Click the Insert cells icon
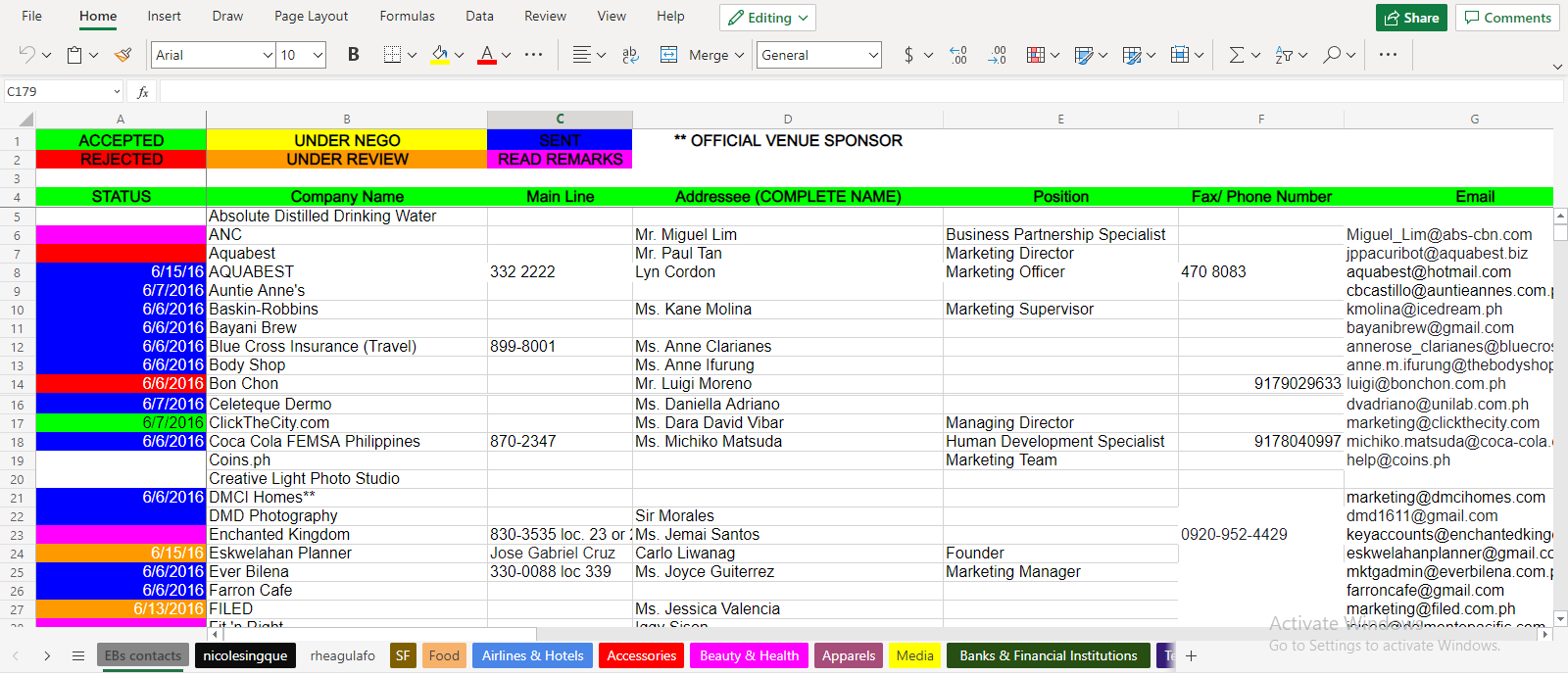Screen dimensions: 1568x676 1180,55
